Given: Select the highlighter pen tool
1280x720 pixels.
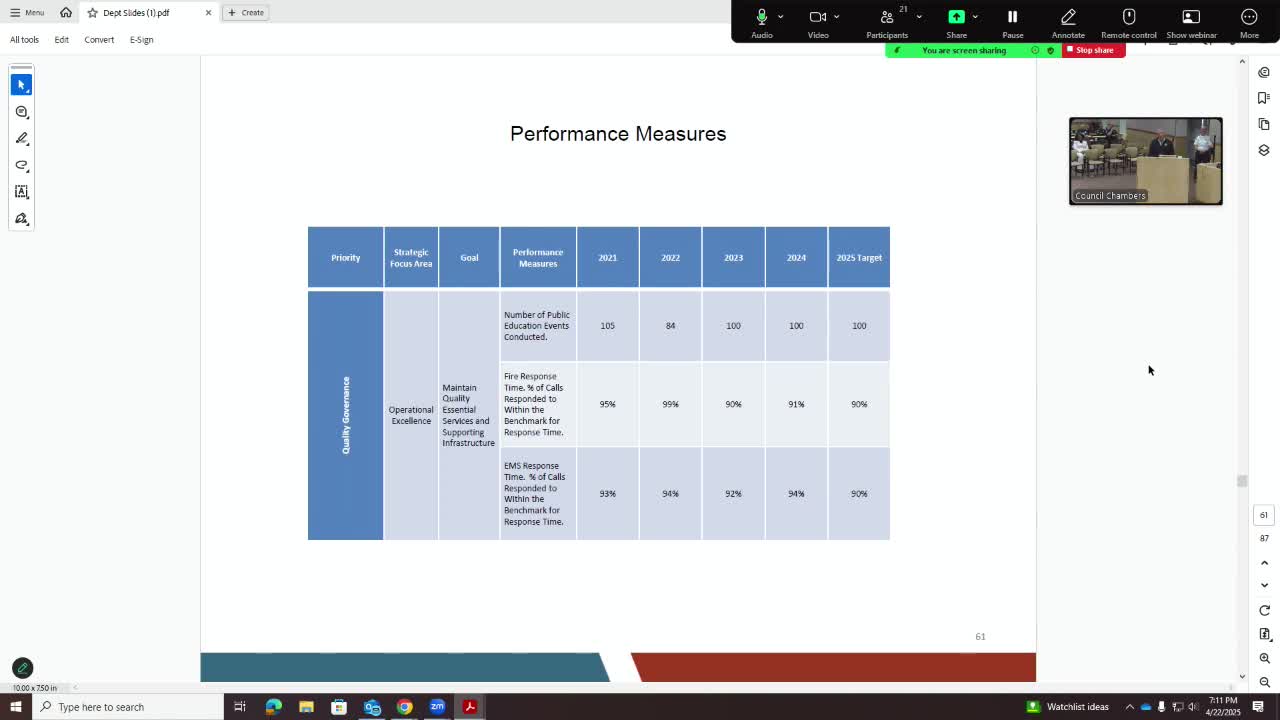Looking at the screenshot, I should click(21, 138).
